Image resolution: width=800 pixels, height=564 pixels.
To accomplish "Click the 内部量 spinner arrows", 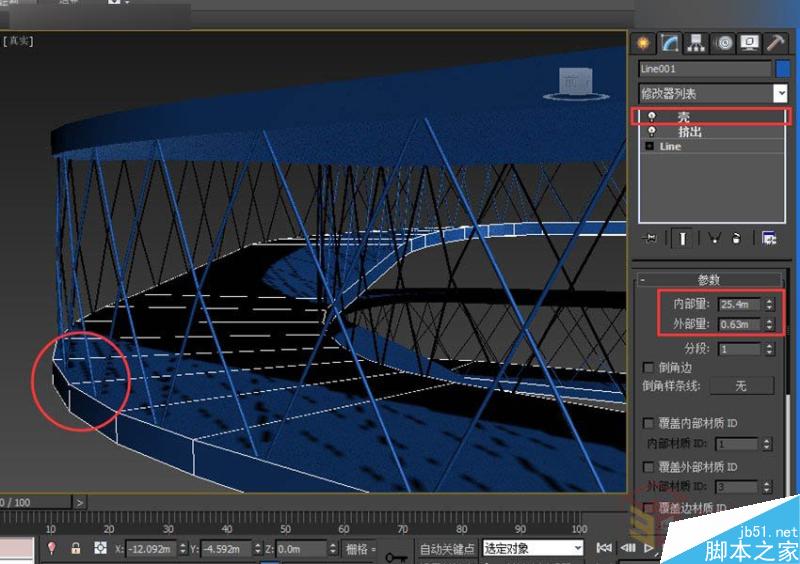I will (769, 304).
